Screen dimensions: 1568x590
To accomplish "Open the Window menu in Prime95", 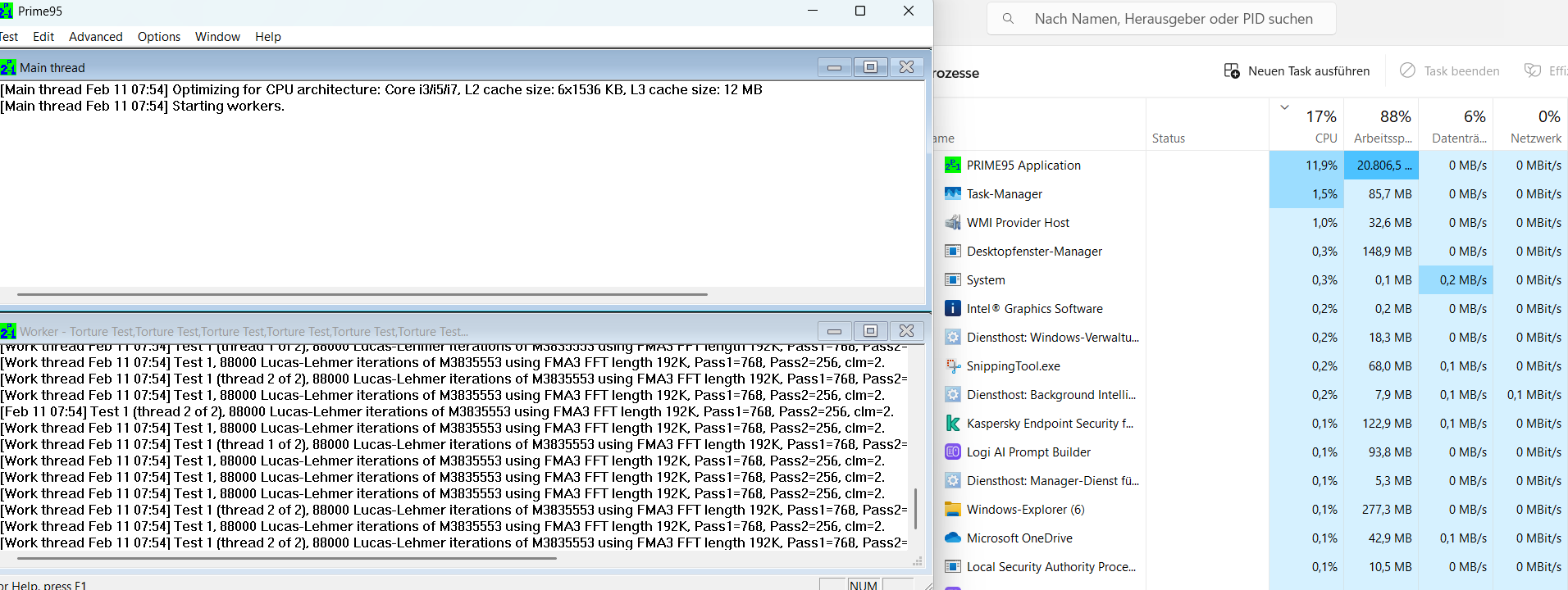I will [x=217, y=37].
